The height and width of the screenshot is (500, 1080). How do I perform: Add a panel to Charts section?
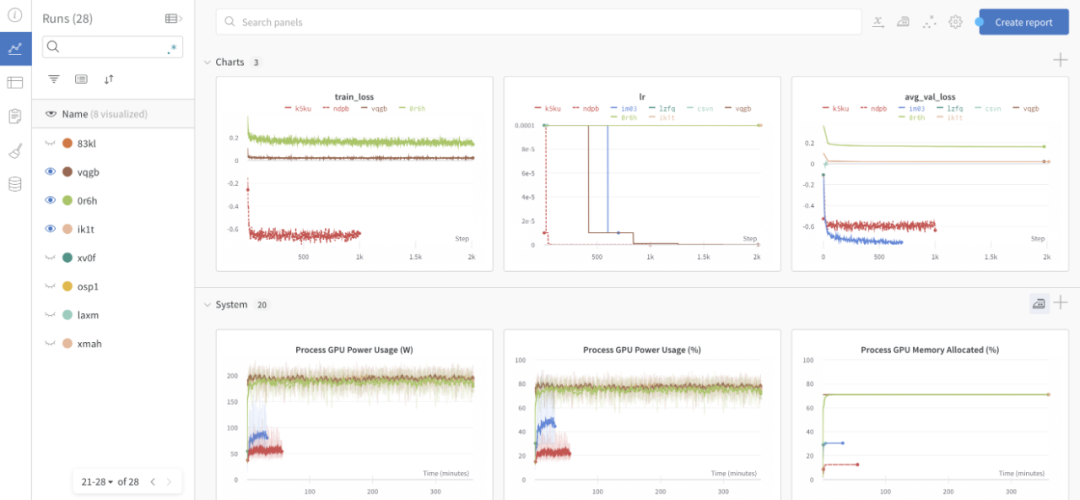click(1060, 60)
